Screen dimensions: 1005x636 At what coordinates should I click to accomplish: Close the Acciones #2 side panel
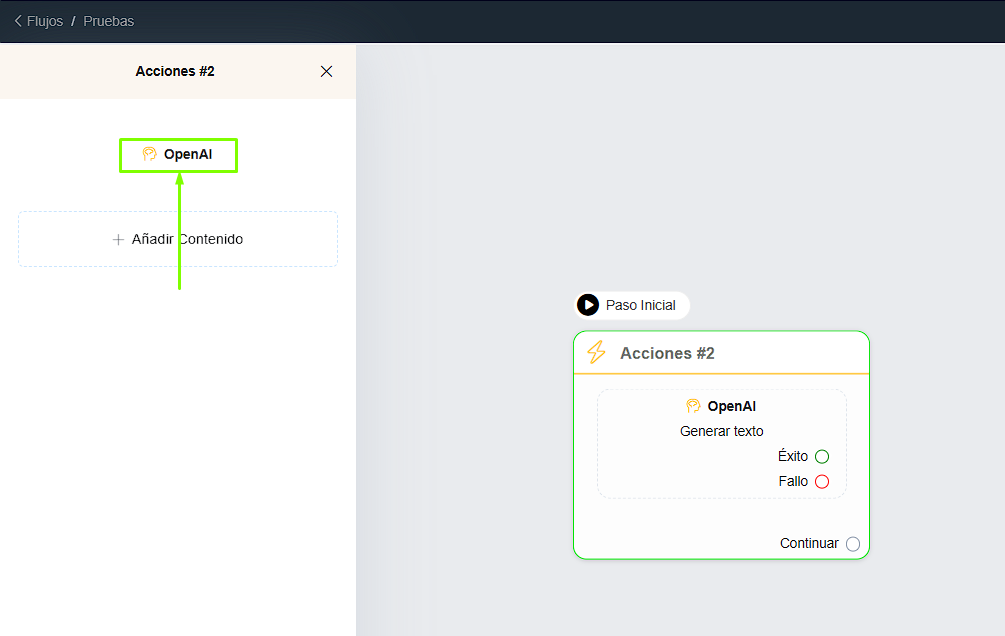coord(326,71)
